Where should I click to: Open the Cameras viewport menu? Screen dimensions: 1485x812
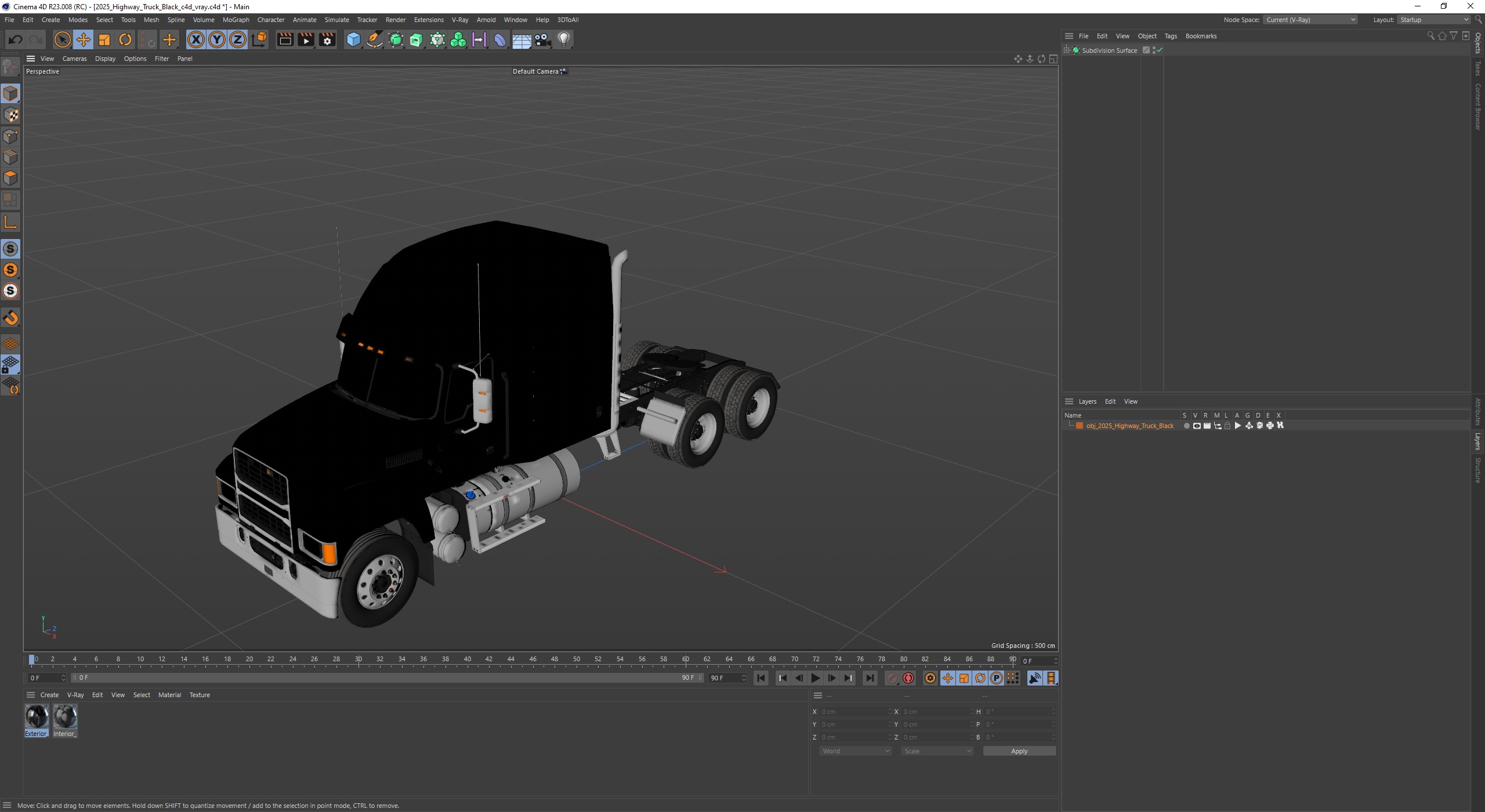click(74, 59)
